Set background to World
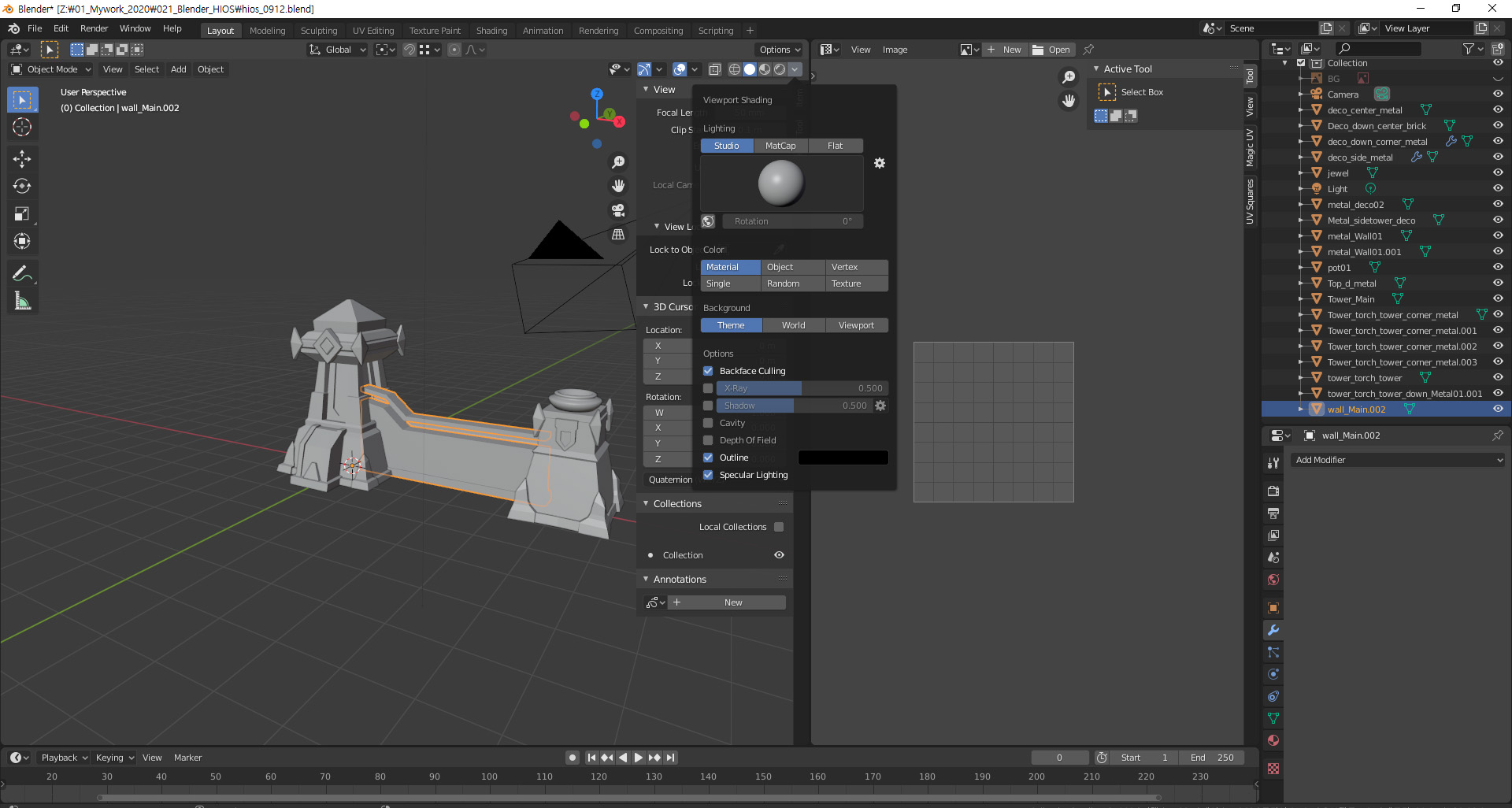This screenshot has height=808, width=1512. tap(794, 325)
